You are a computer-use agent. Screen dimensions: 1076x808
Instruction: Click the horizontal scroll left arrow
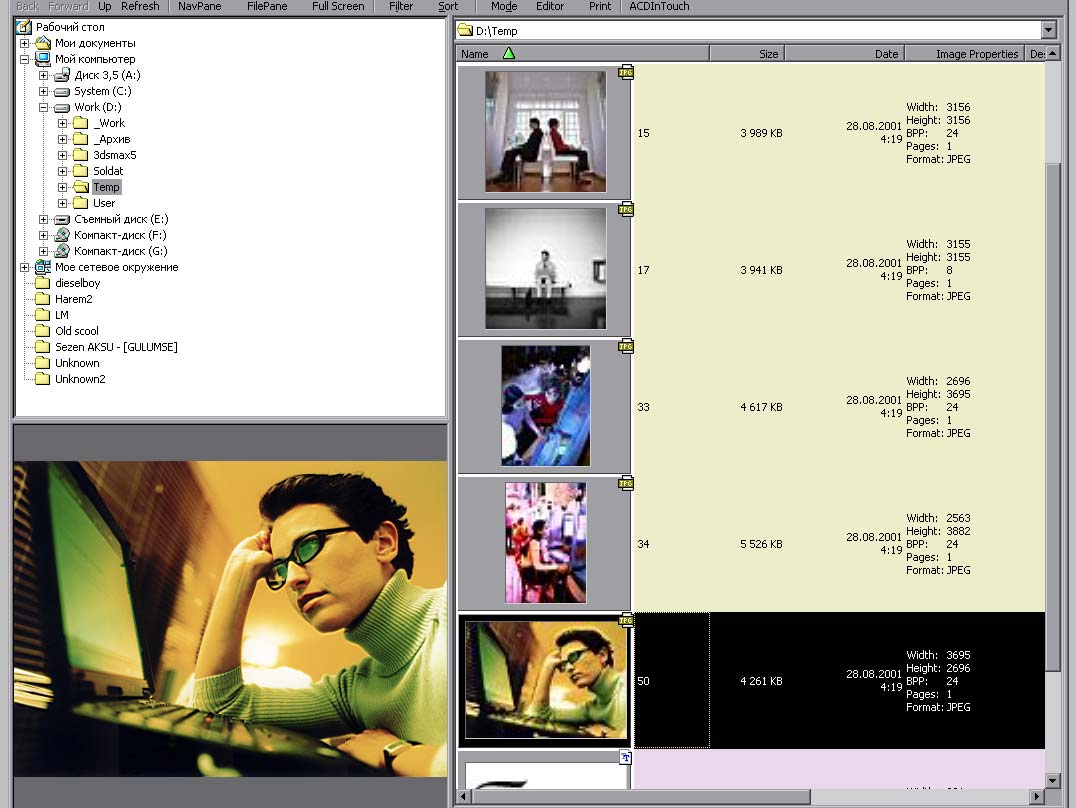pos(464,796)
